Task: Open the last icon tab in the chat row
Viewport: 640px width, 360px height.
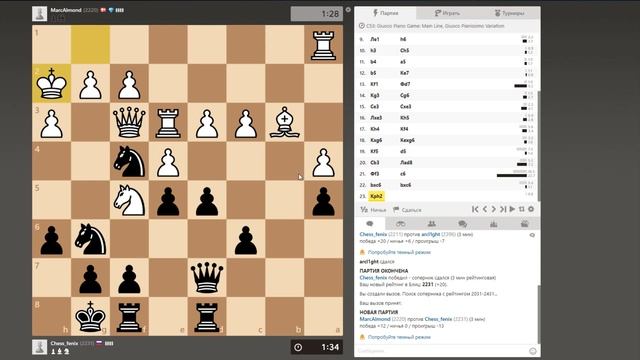Action: (524, 224)
